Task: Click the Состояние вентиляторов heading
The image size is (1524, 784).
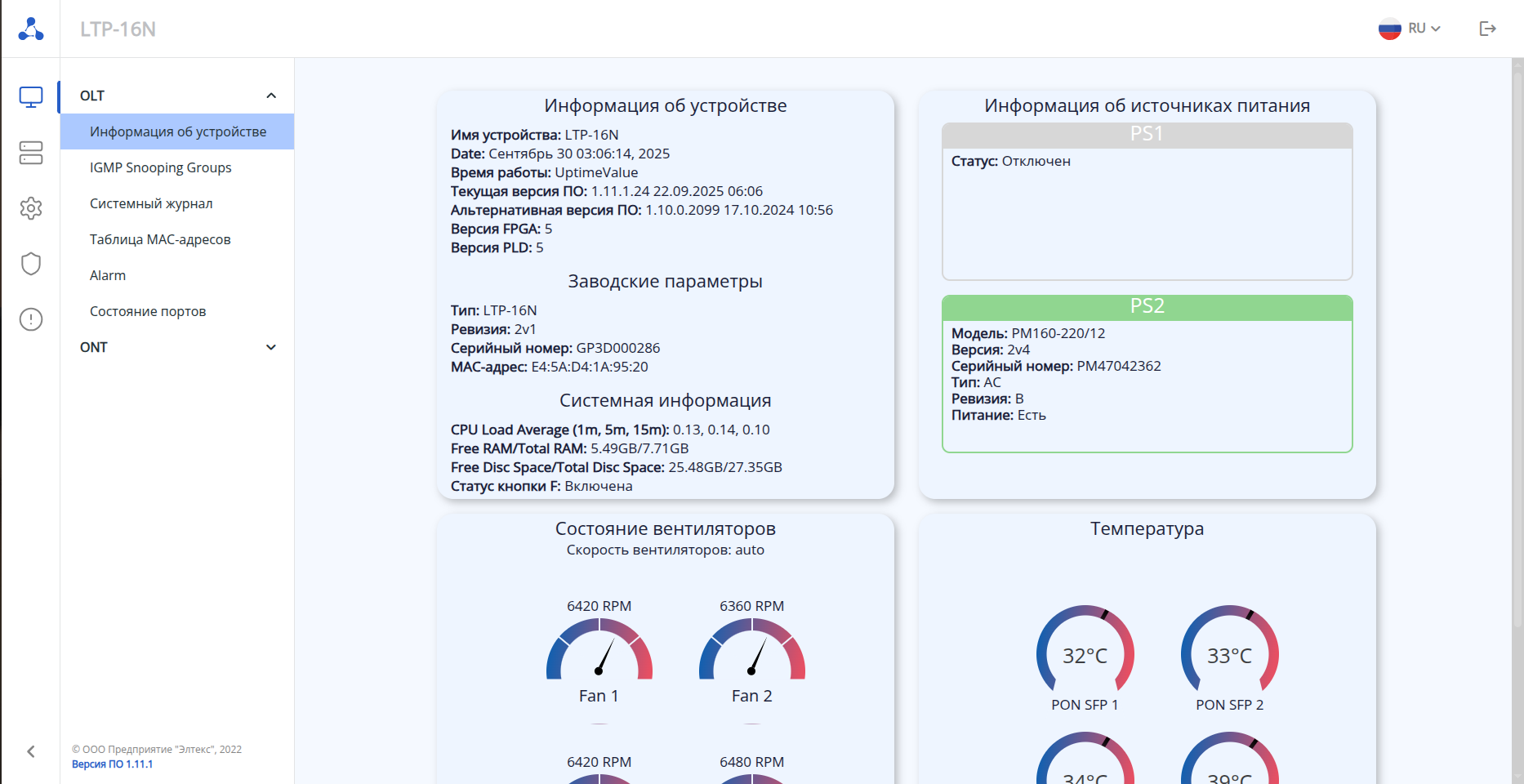Action: [x=666, y=529]
